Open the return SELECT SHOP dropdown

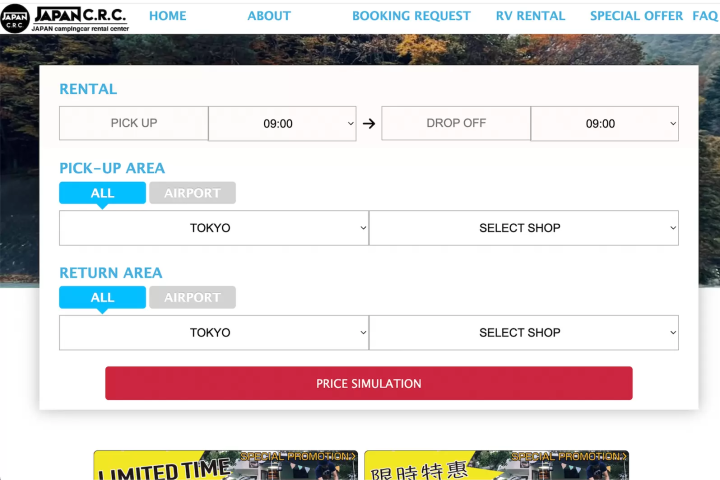tap(524, 333)
